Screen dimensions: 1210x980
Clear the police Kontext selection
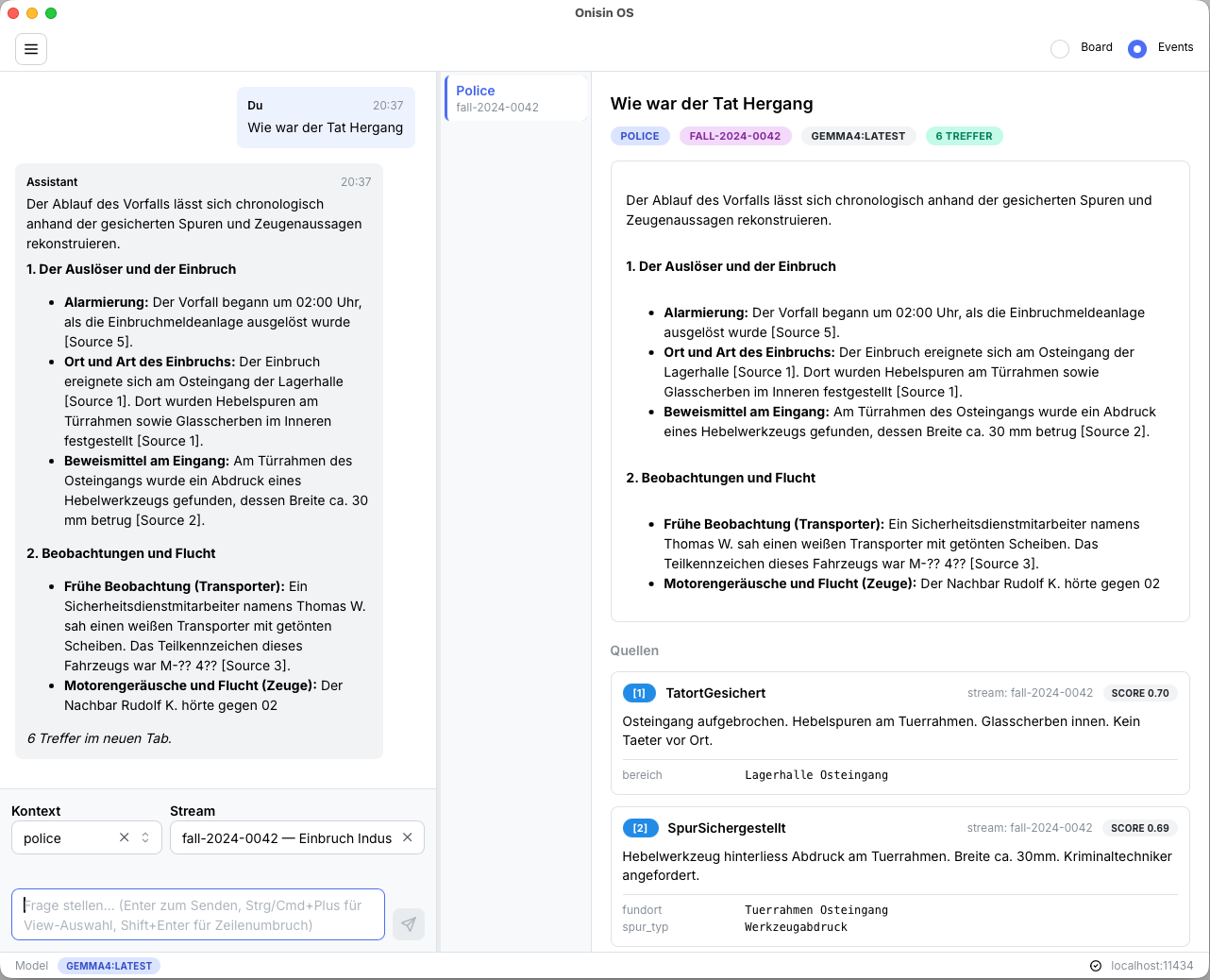tap(124, 837)
